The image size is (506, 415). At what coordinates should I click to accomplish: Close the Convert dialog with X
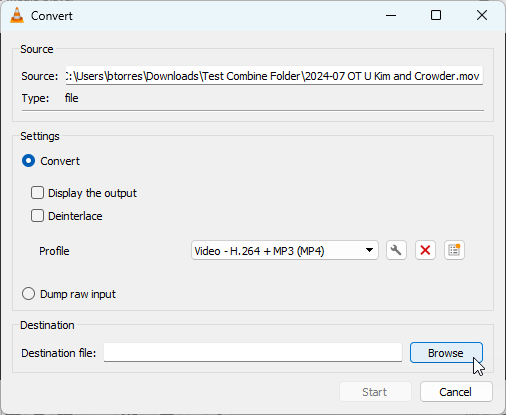point(482,15)
